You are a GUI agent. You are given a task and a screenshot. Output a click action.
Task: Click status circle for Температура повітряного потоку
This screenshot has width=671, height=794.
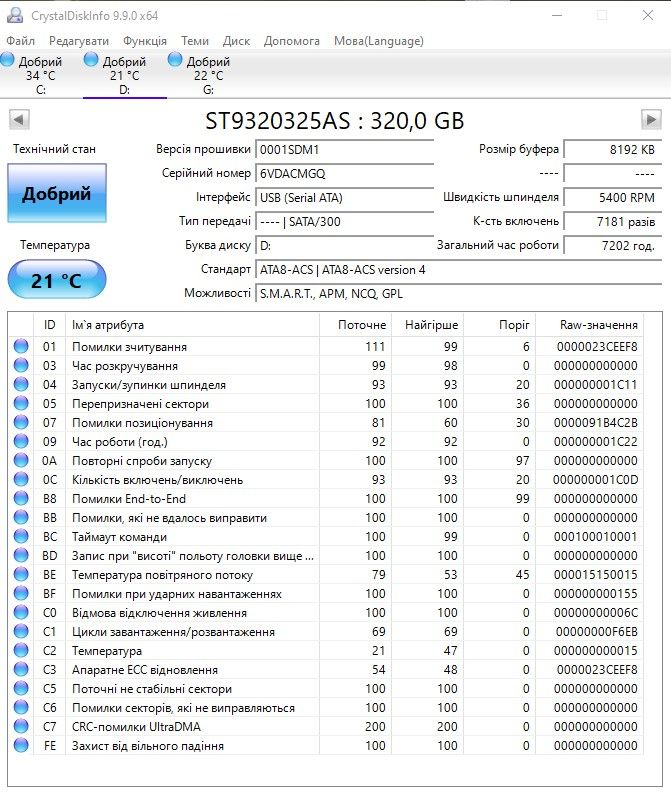pyautogui.click(x=21, y=574)
